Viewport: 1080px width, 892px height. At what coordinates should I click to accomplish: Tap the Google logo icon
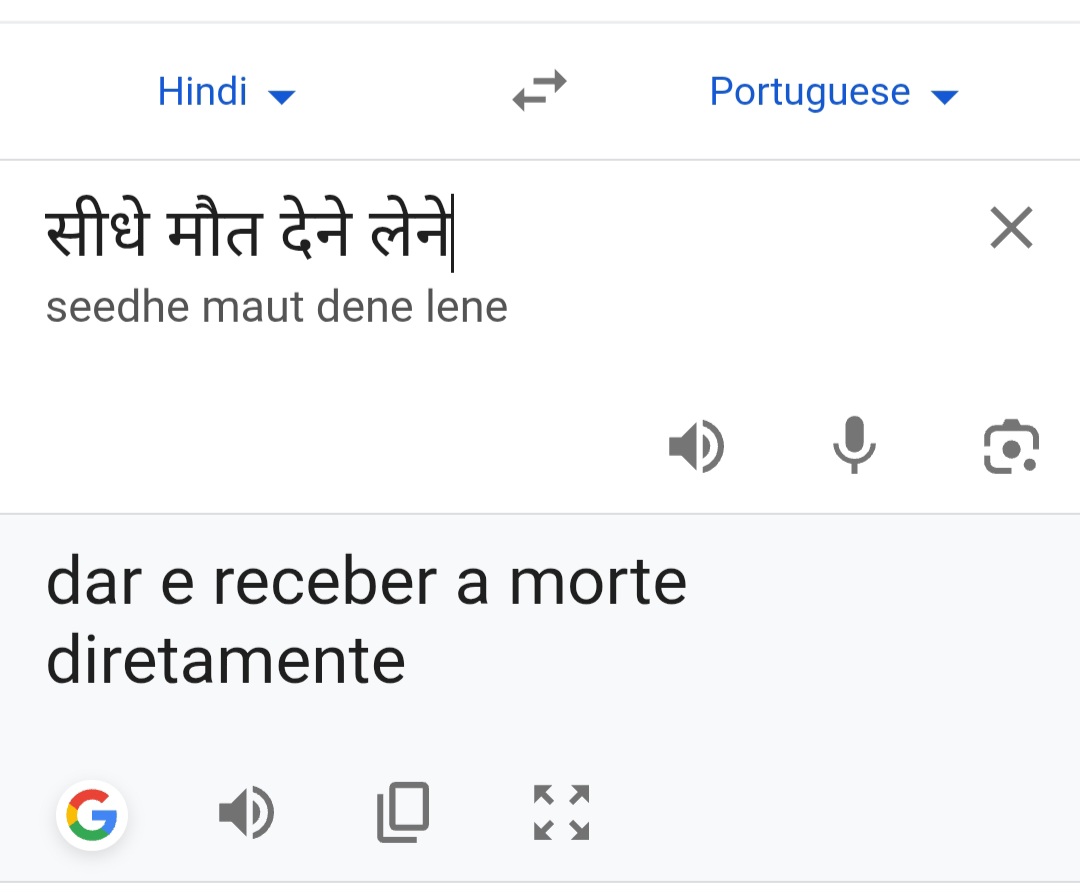[92, 816]
